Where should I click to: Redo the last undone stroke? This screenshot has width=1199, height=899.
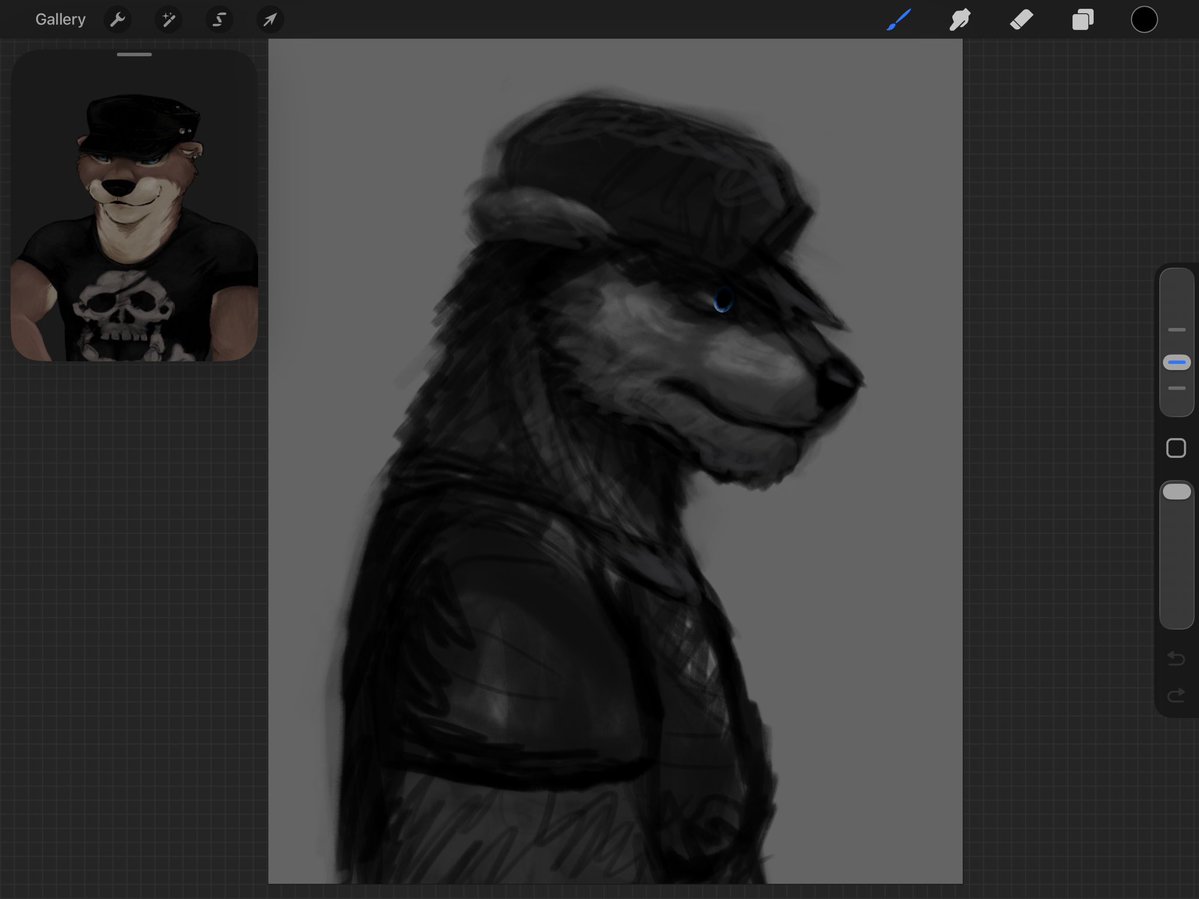pyautogui.click(x=1176, y=695)
